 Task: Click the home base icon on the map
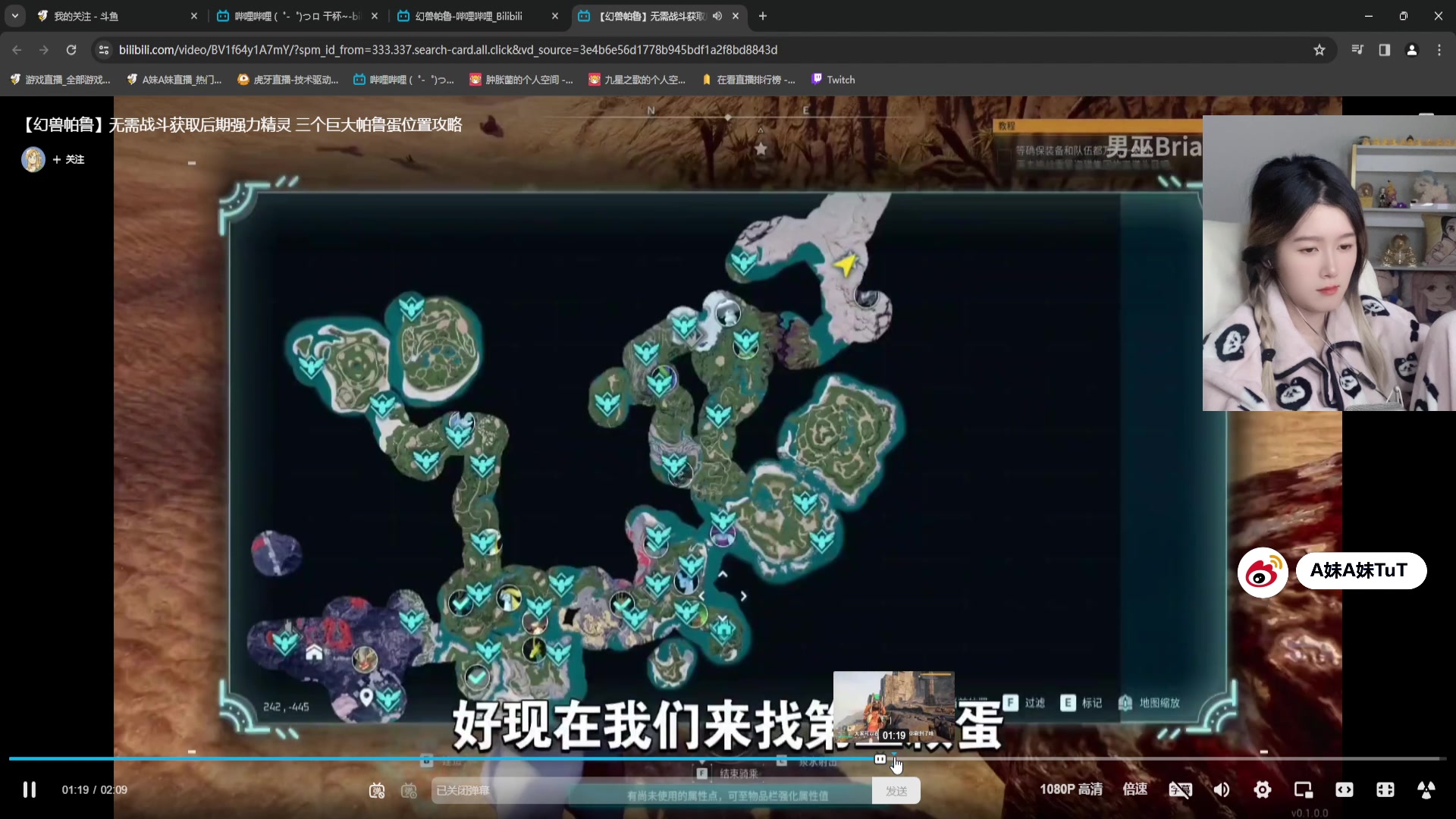[314, 653]
